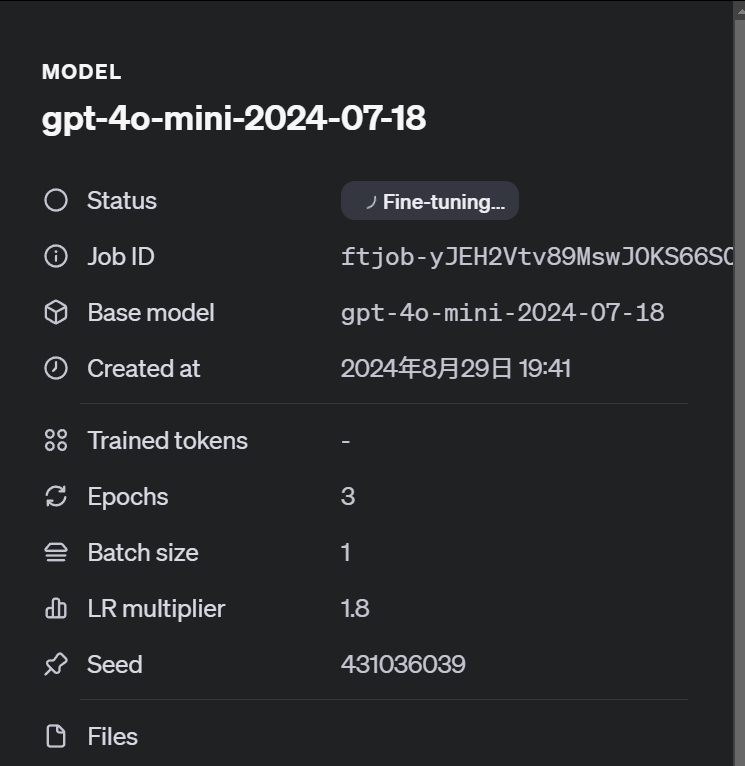Click the gpt-4o-mini-2024-07-18 model heading
The width and height of the screenshot is (745, 766).
point(234,118)
